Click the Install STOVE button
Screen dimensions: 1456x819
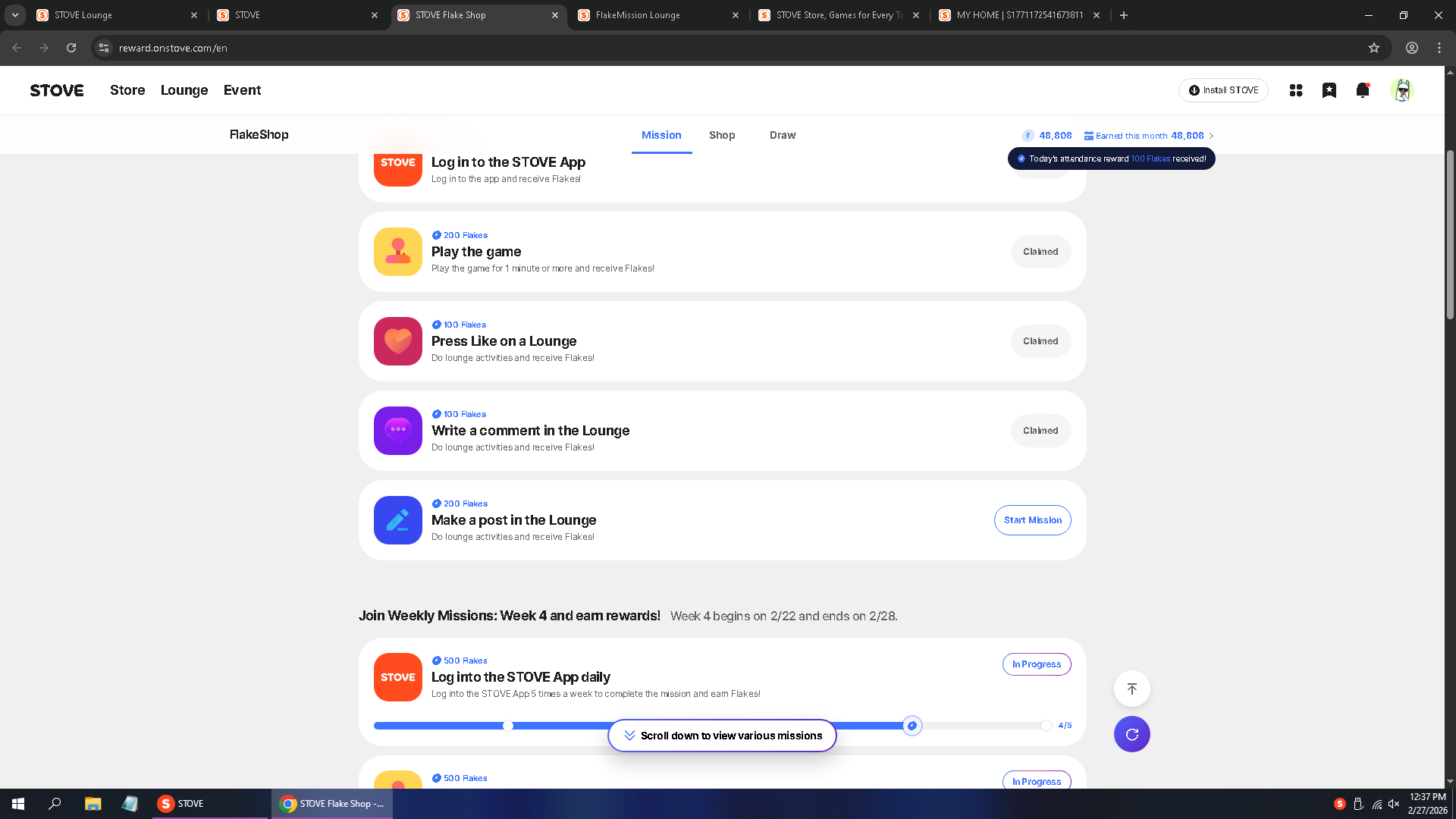click(x=1222, y=90)
